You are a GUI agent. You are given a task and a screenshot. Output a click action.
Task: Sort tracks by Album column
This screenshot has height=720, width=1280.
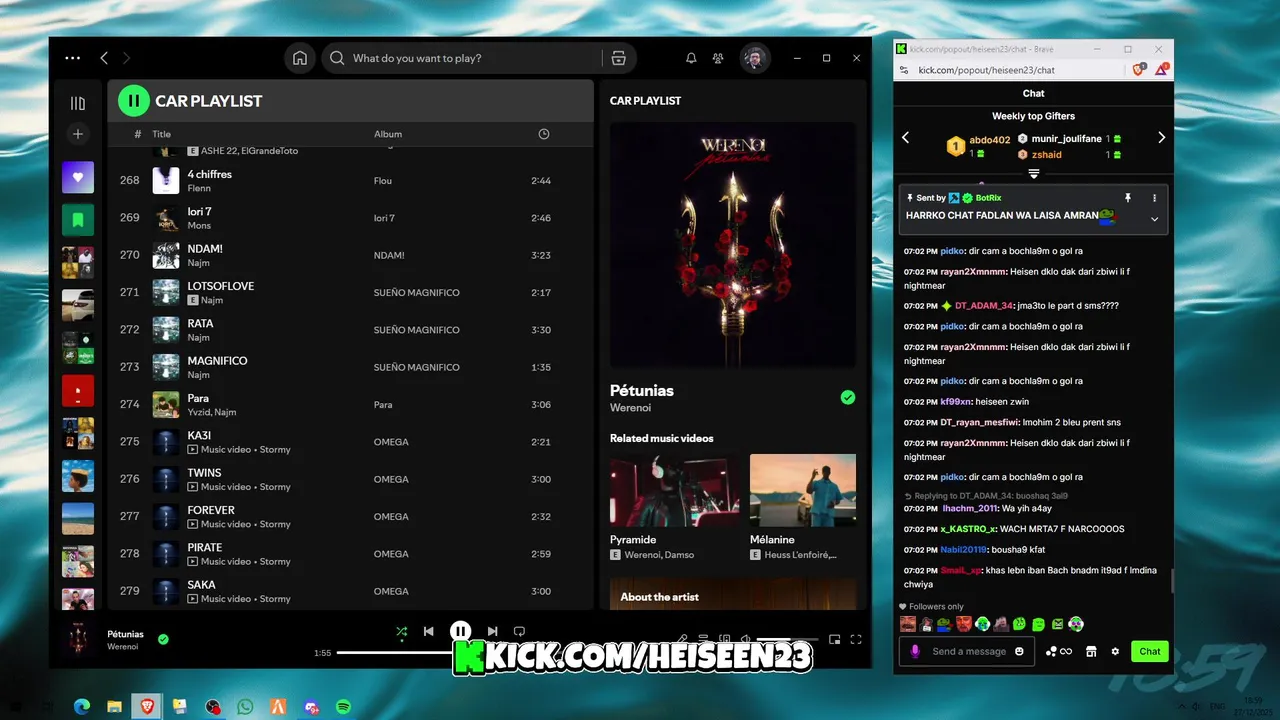(388, 134)
